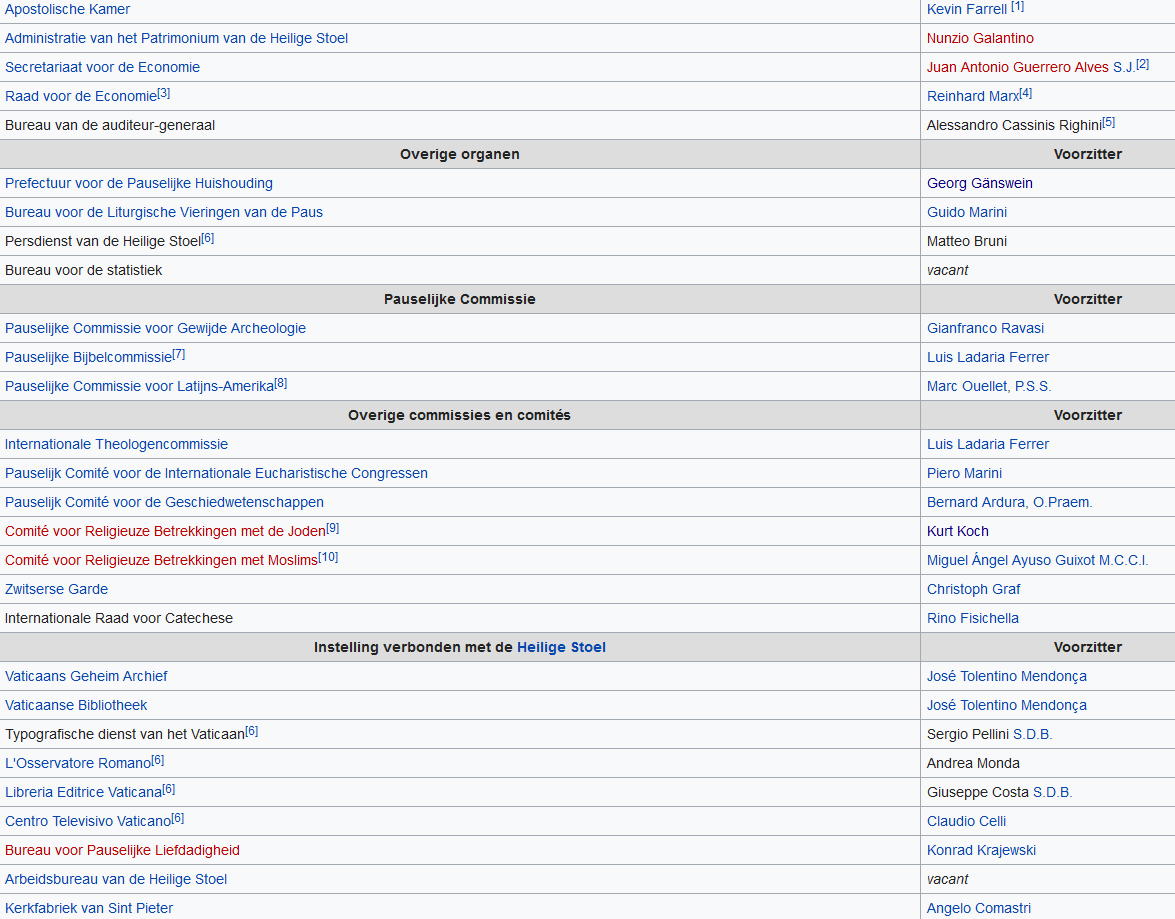Open the Zwitserse Garde link

coord(56,589)
